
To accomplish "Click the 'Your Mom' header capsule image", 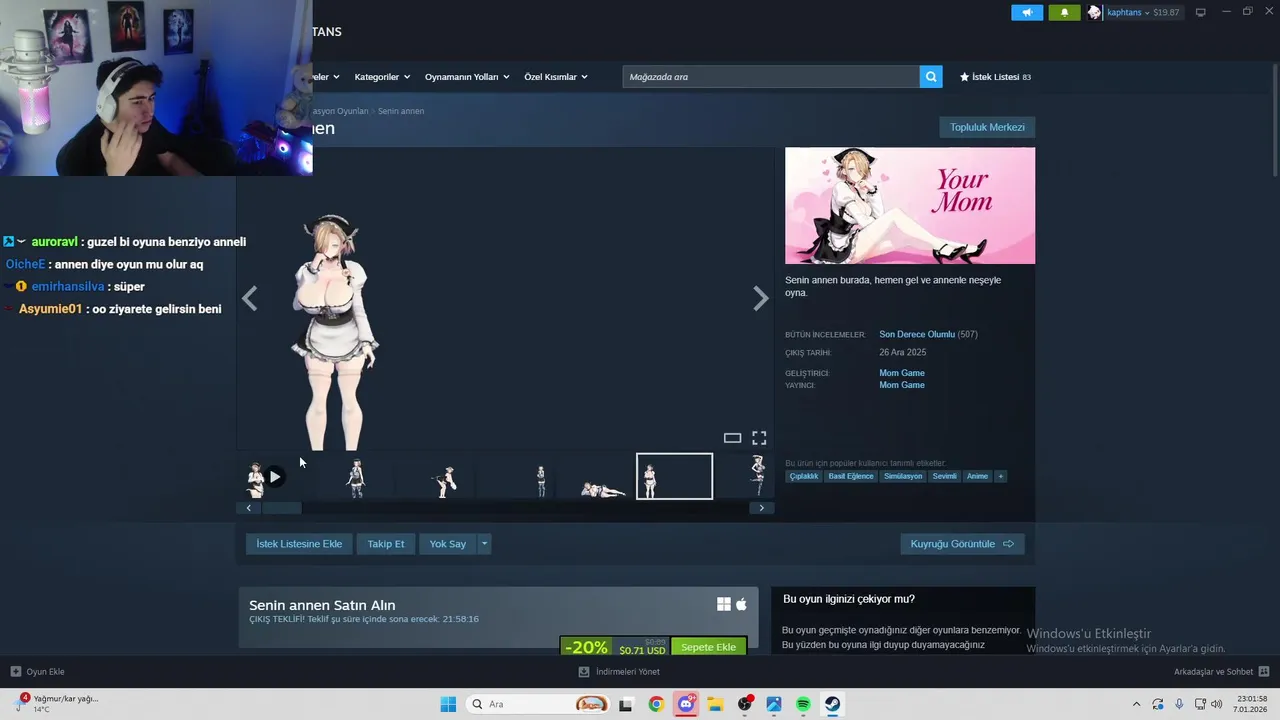I will [910, 206].
